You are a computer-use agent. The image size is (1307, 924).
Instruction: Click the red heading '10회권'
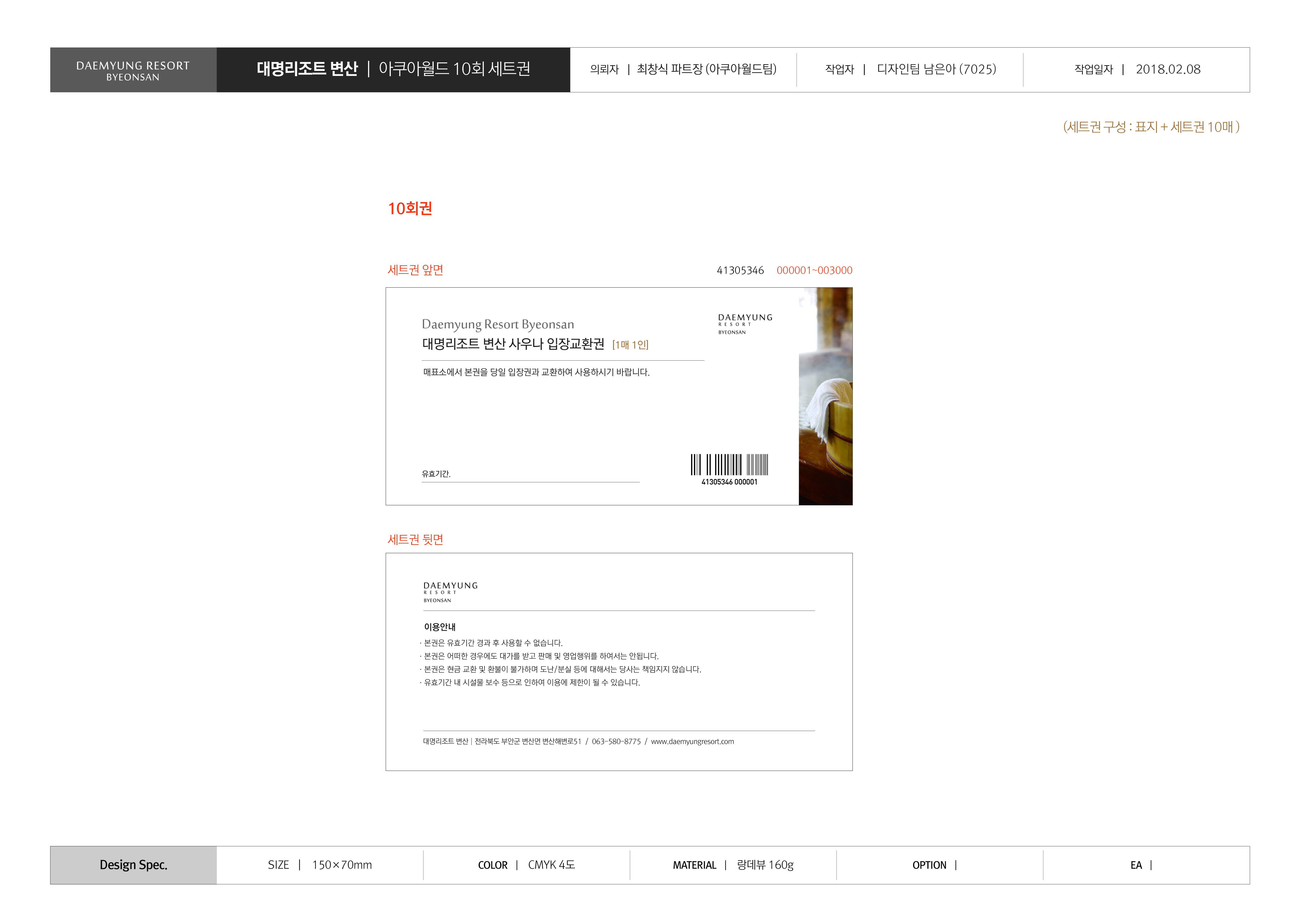(x=410, y=208)
